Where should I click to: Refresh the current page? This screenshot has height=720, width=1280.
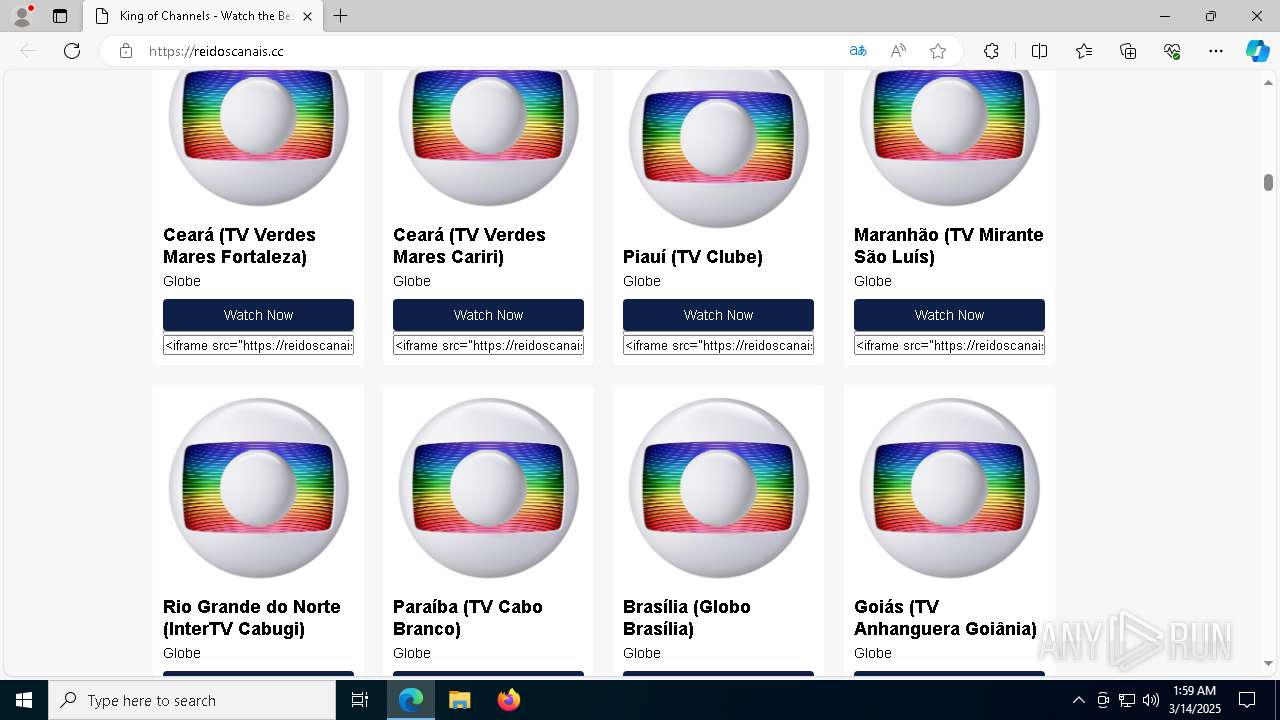click(72, 51)
